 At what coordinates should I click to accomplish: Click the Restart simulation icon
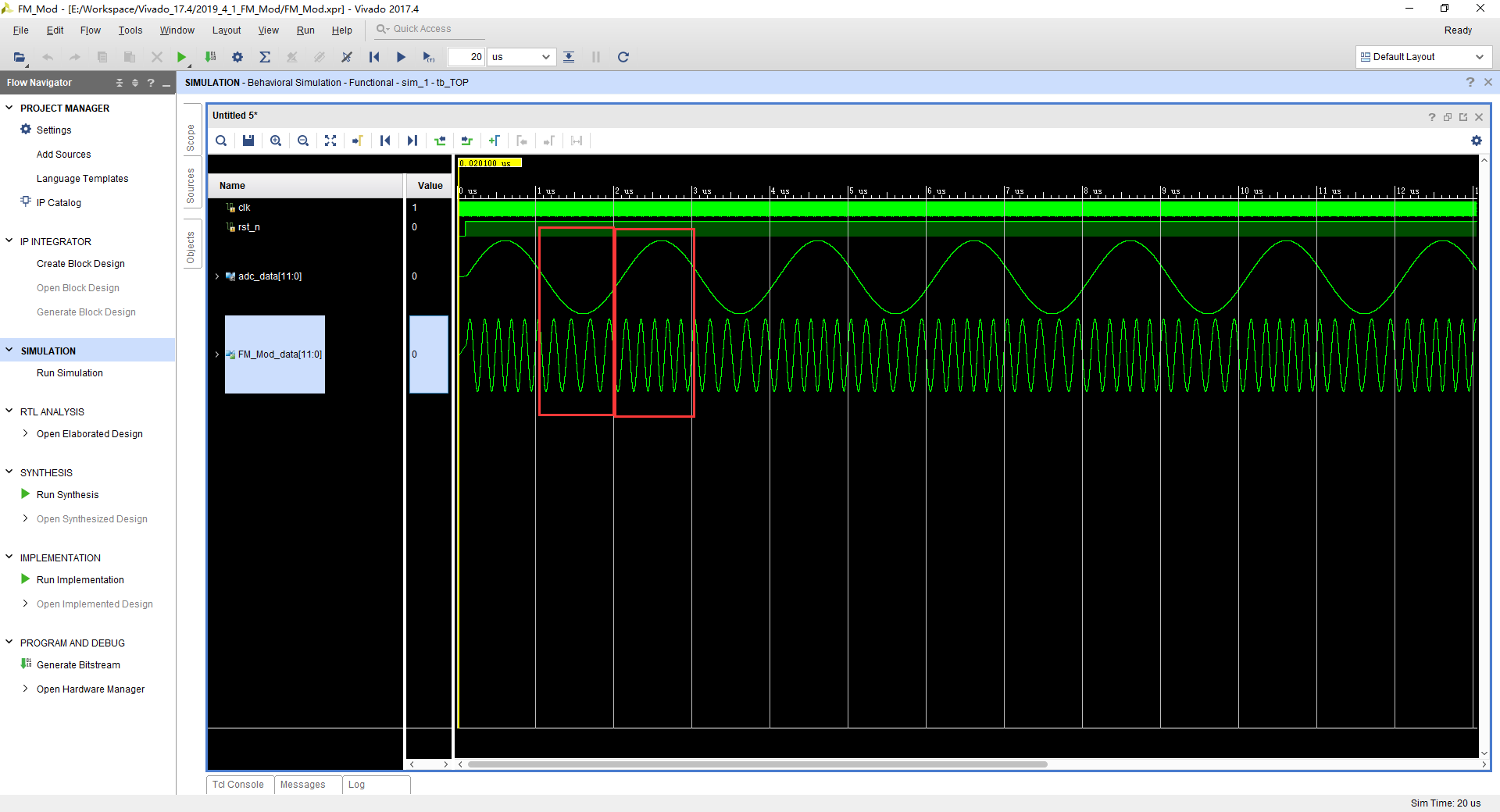(x=374, y=57)
